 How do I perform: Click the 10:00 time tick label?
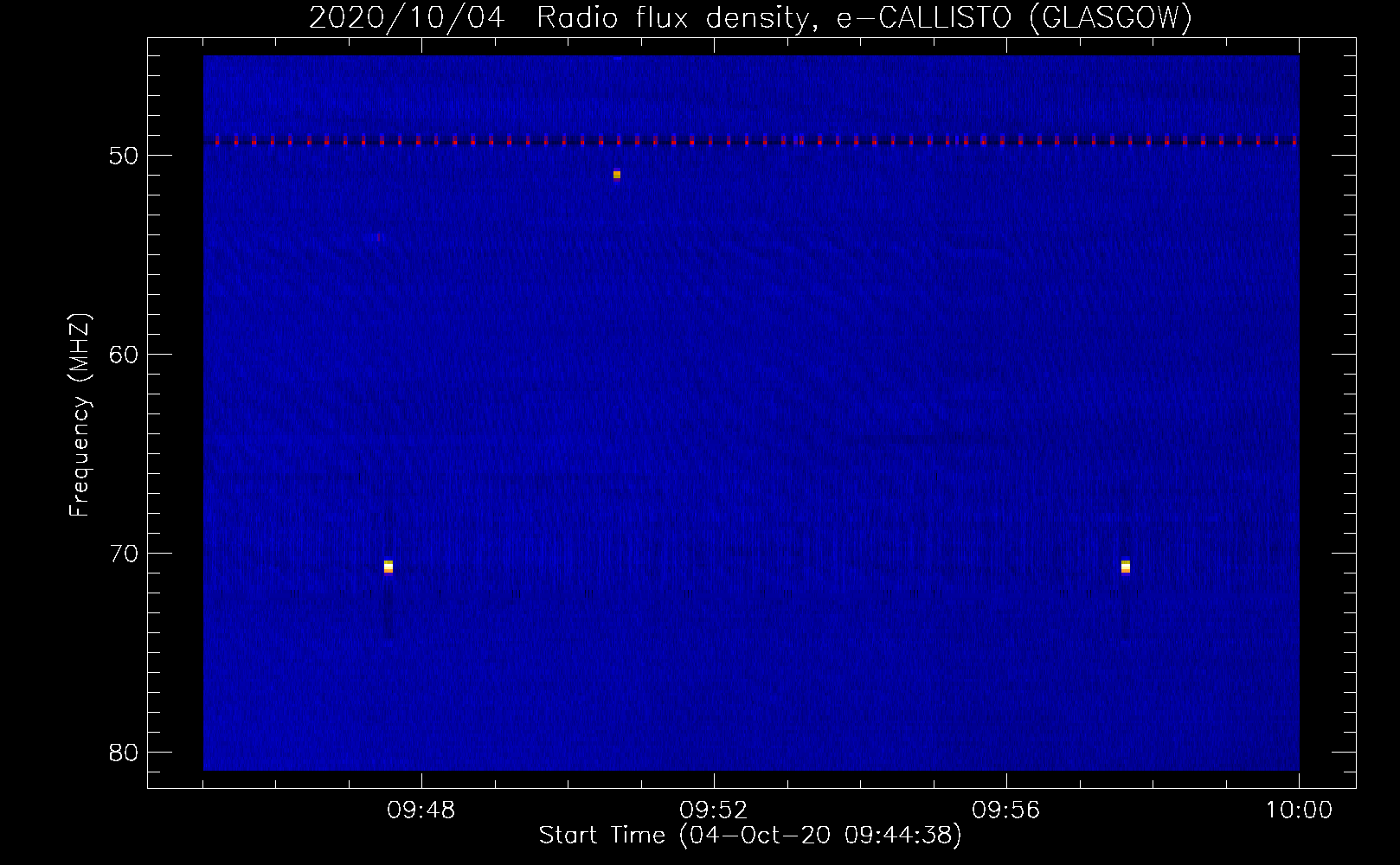(1299, 811)
